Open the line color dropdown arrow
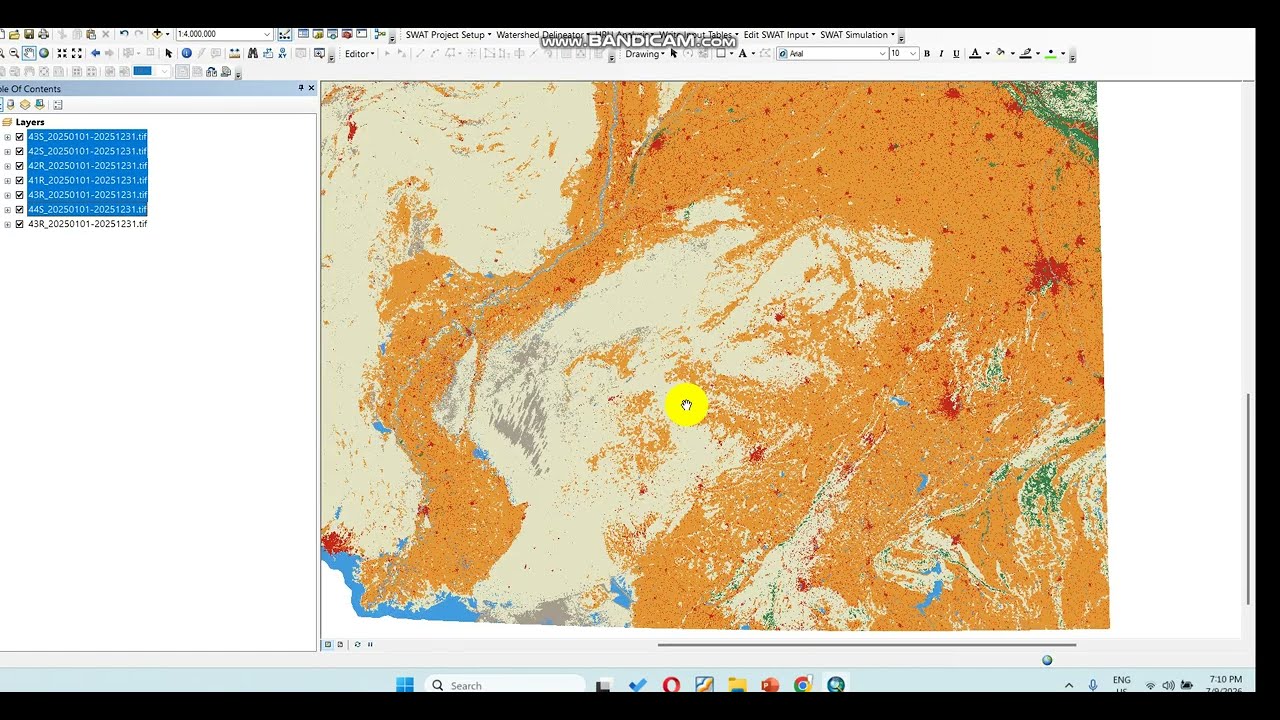This screenshot has height=720, width=1280. 1038,54
